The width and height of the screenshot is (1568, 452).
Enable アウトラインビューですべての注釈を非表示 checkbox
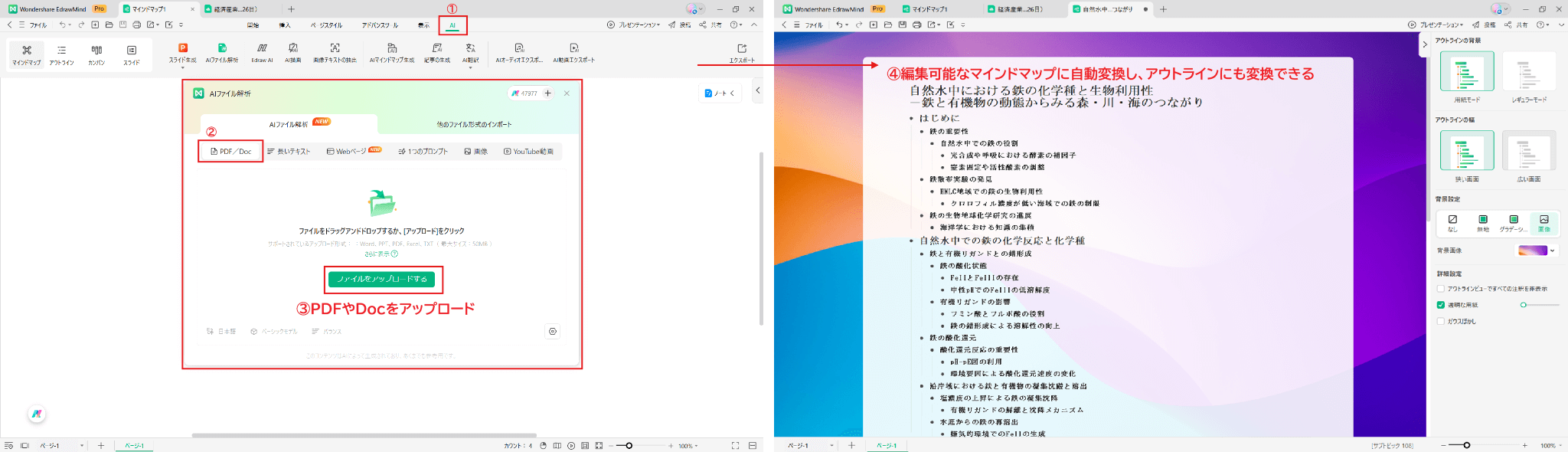pos(1441,289)
